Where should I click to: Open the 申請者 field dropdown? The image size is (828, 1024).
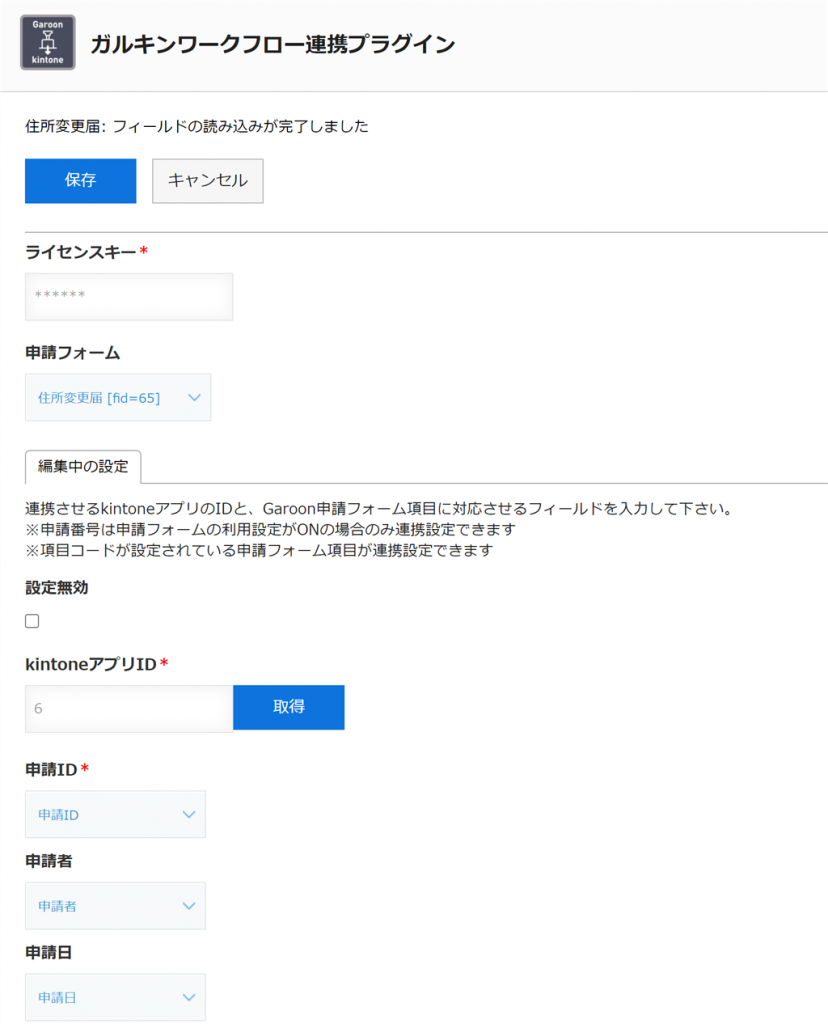pos(115,906)
